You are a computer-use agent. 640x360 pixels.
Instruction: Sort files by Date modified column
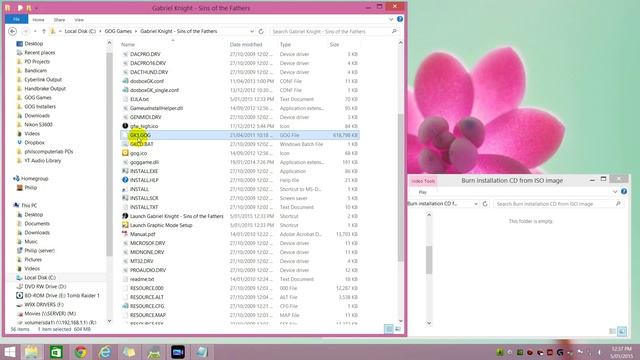tap(246, 44)
